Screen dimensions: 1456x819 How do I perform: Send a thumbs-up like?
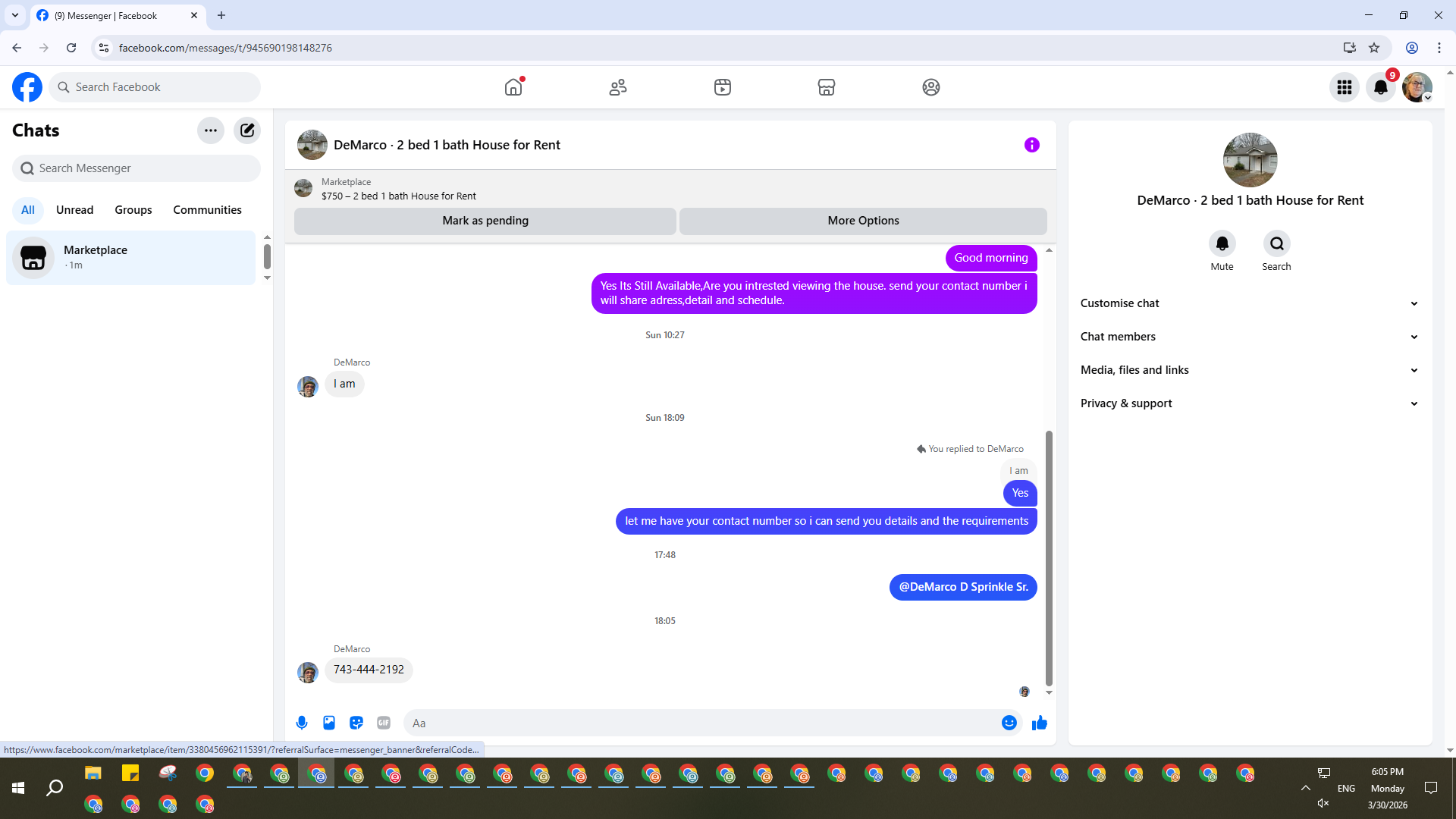tap(1039, 723)
